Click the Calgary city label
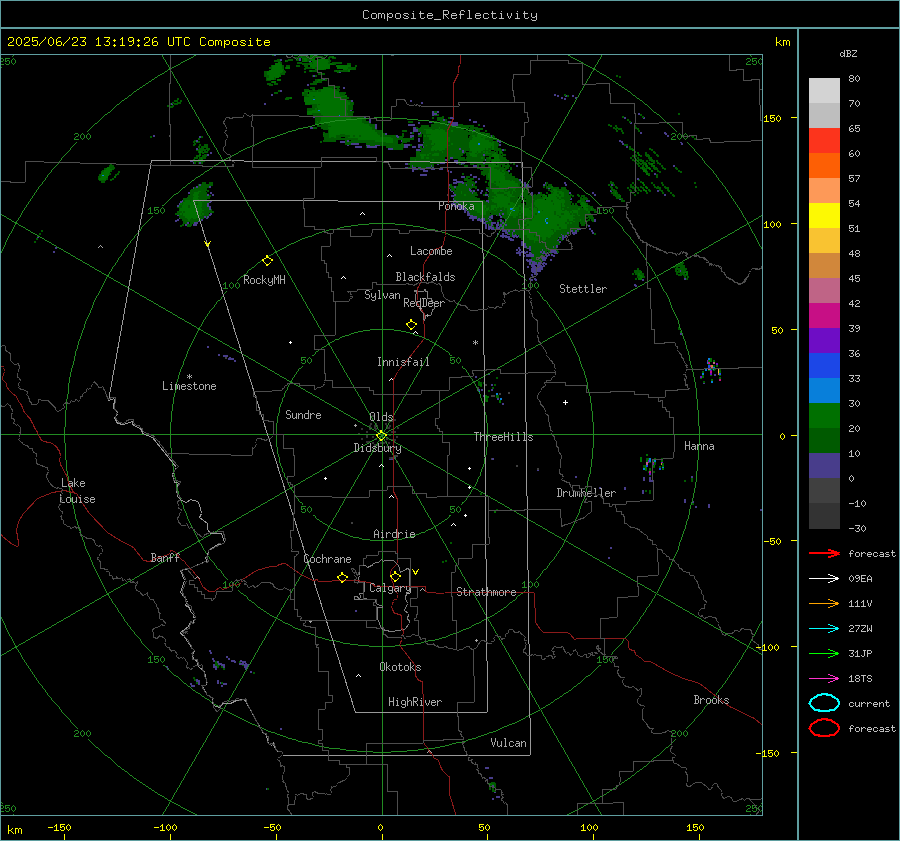The width and height of the screenshot is (900, 841). click(x=390, y=588)
